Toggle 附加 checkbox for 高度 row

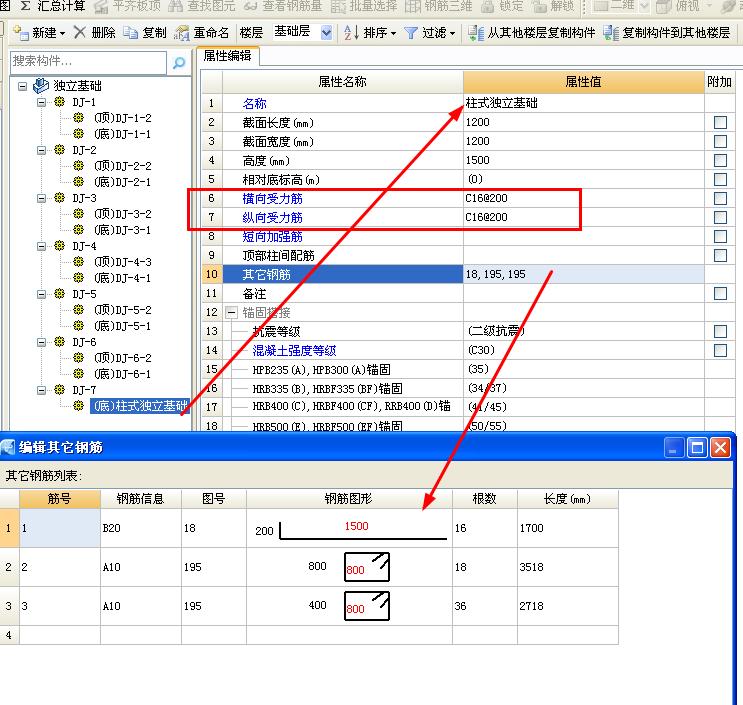720,160
